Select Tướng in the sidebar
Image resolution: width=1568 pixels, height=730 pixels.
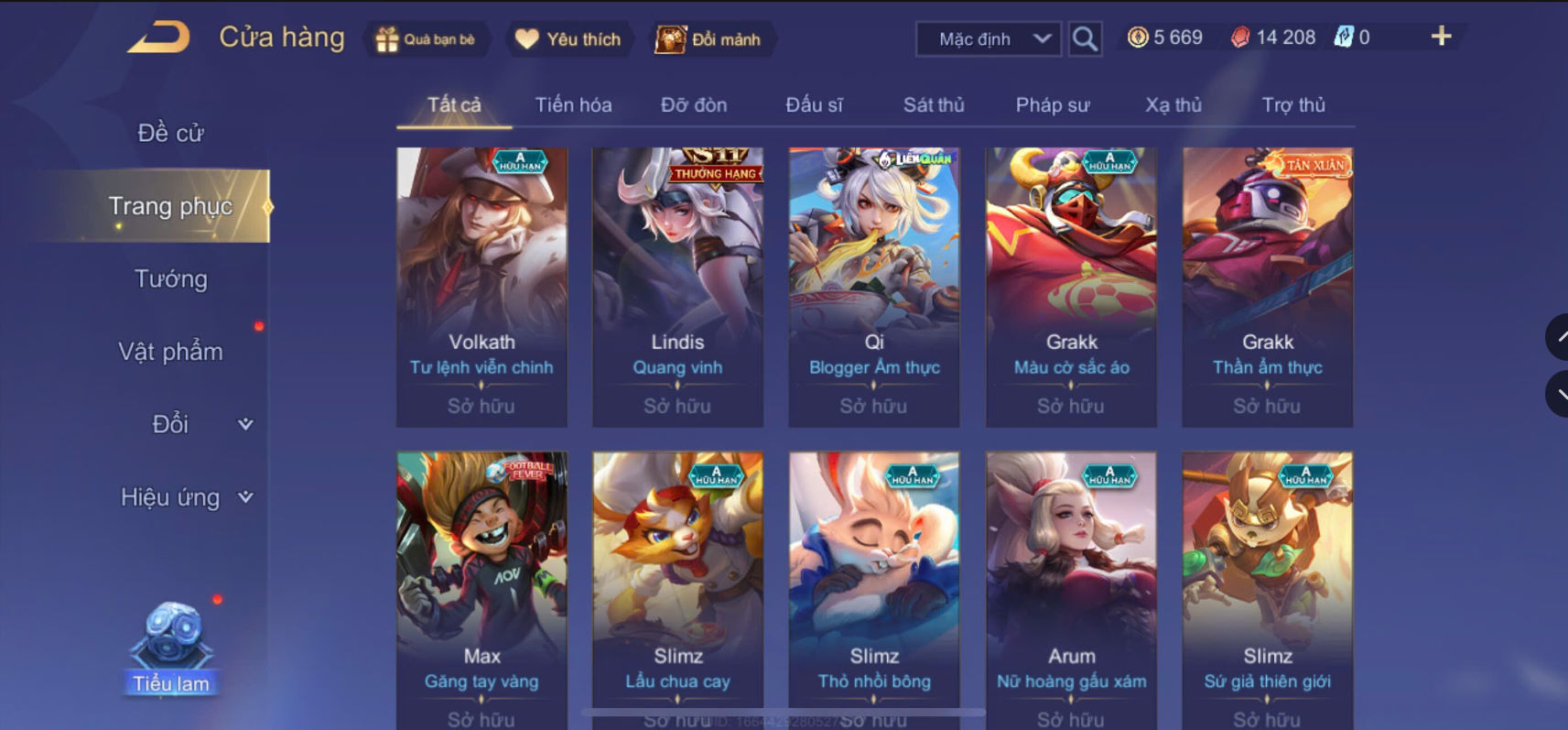click(x=171, y=278)
